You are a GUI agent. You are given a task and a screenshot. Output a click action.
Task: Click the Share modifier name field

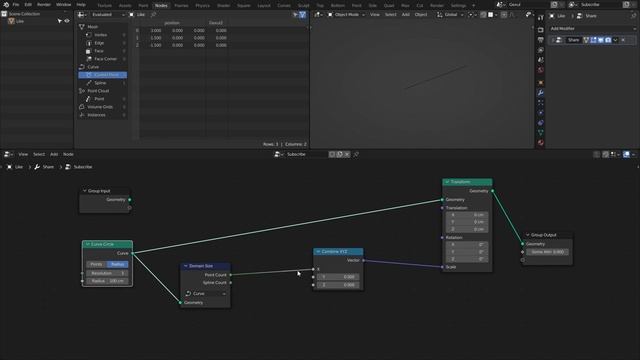(x=573, y=40)
